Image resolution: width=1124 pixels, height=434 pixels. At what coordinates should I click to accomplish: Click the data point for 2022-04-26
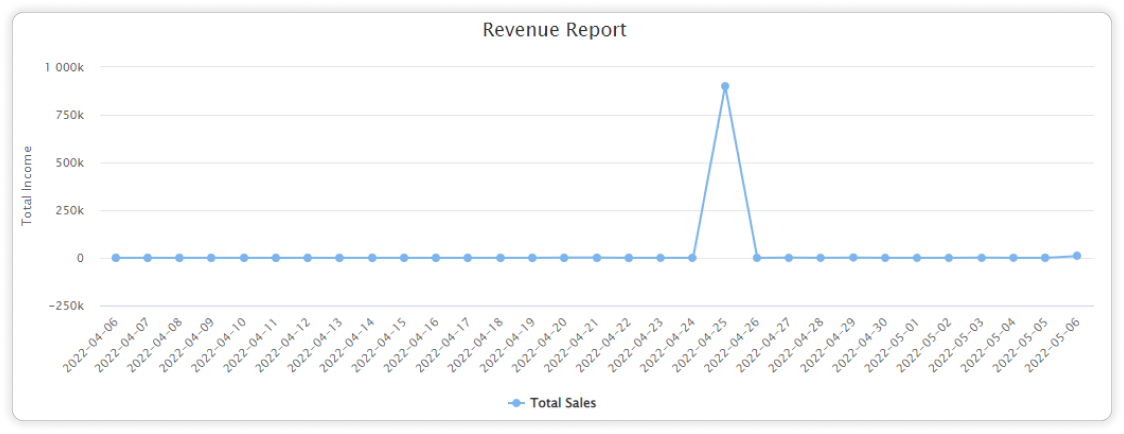tap(757, 258)
